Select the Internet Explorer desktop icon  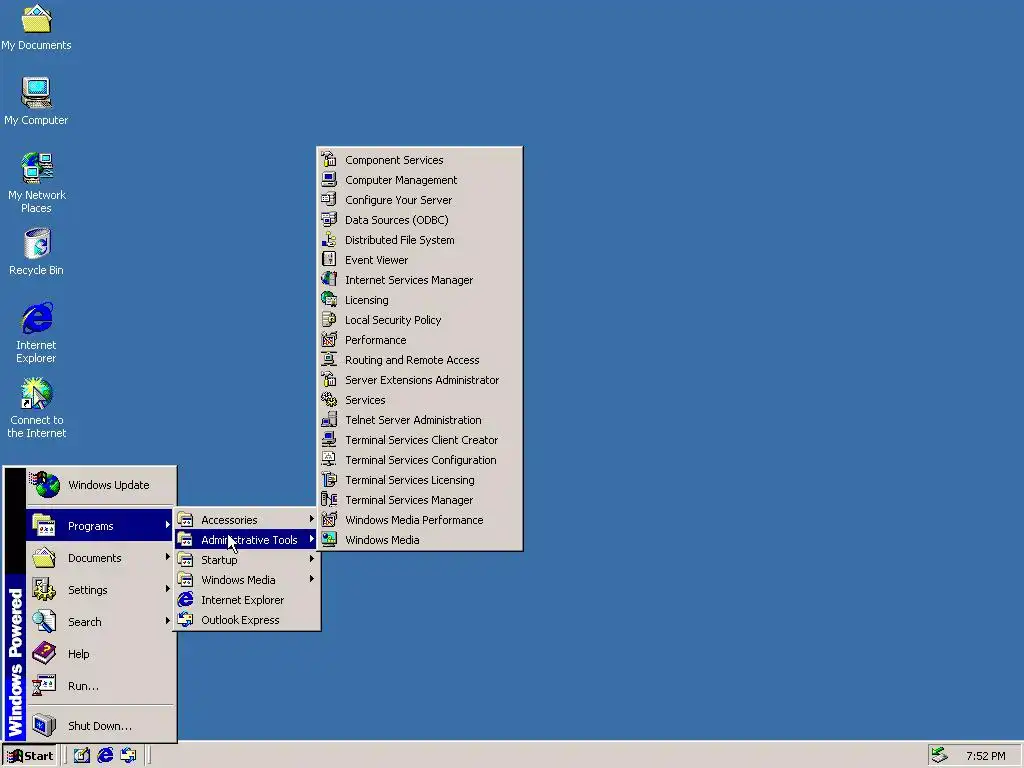[37, 332]
